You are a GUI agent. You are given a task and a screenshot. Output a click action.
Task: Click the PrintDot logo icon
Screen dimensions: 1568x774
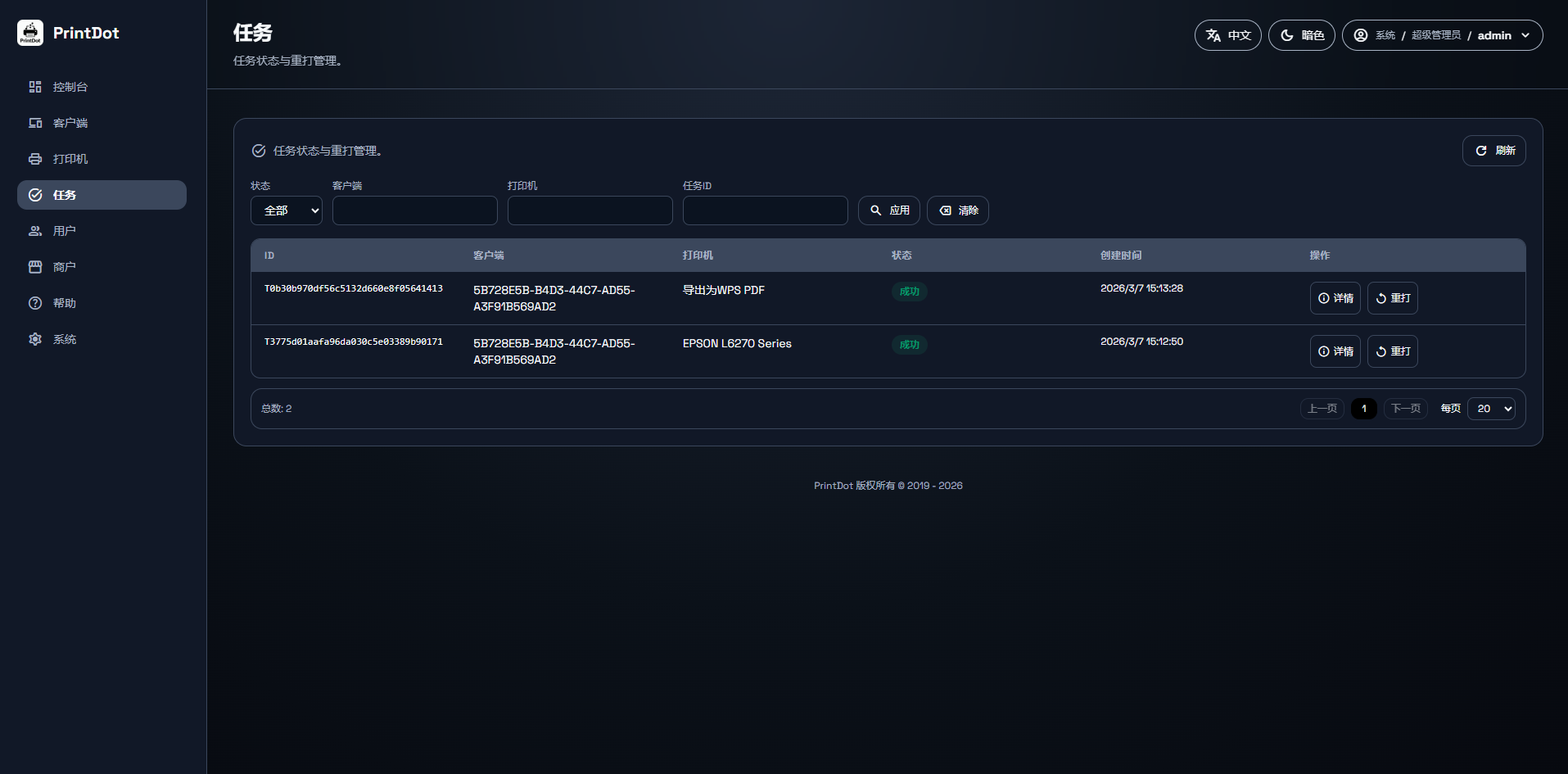tap(30, 33)
